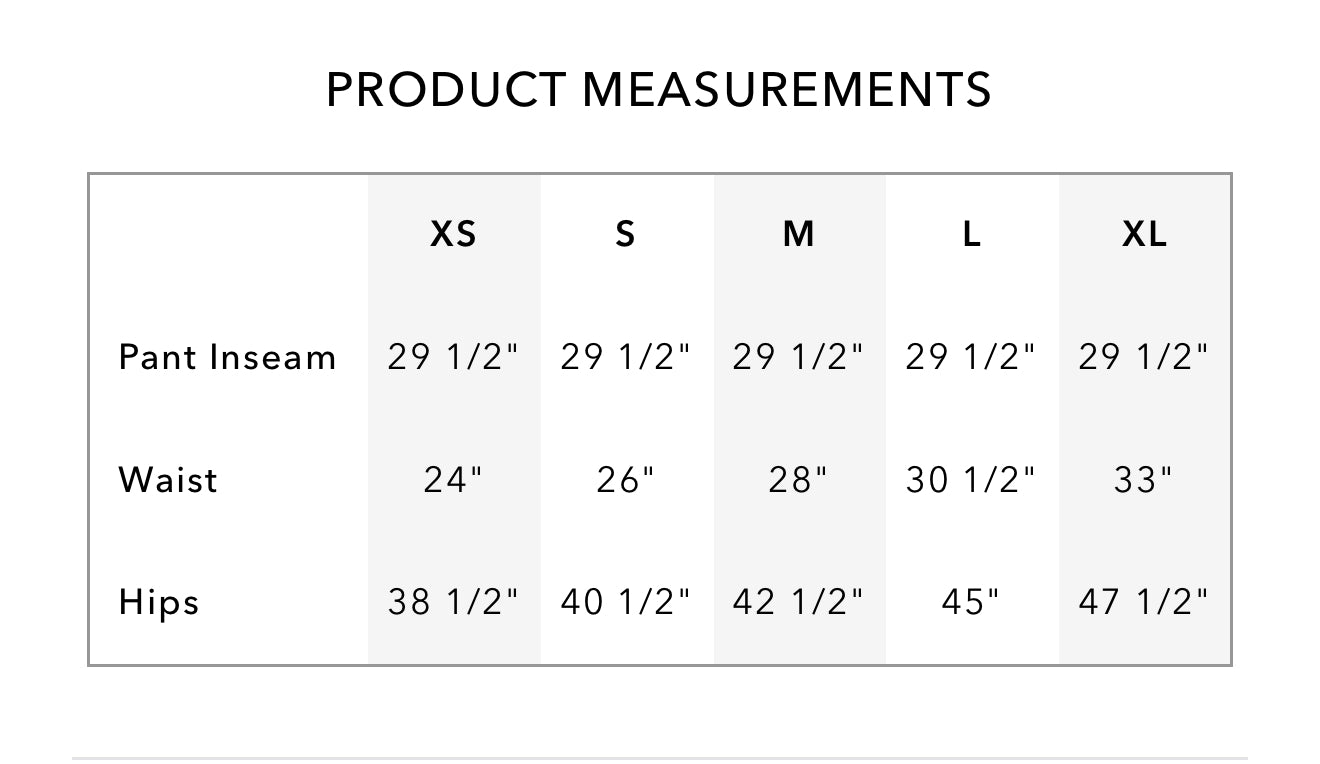Image resolution: width=1320 pixels, height=764 pixels.
Task: Pick the XL size column header
Action: click(x=1144, y=234)
